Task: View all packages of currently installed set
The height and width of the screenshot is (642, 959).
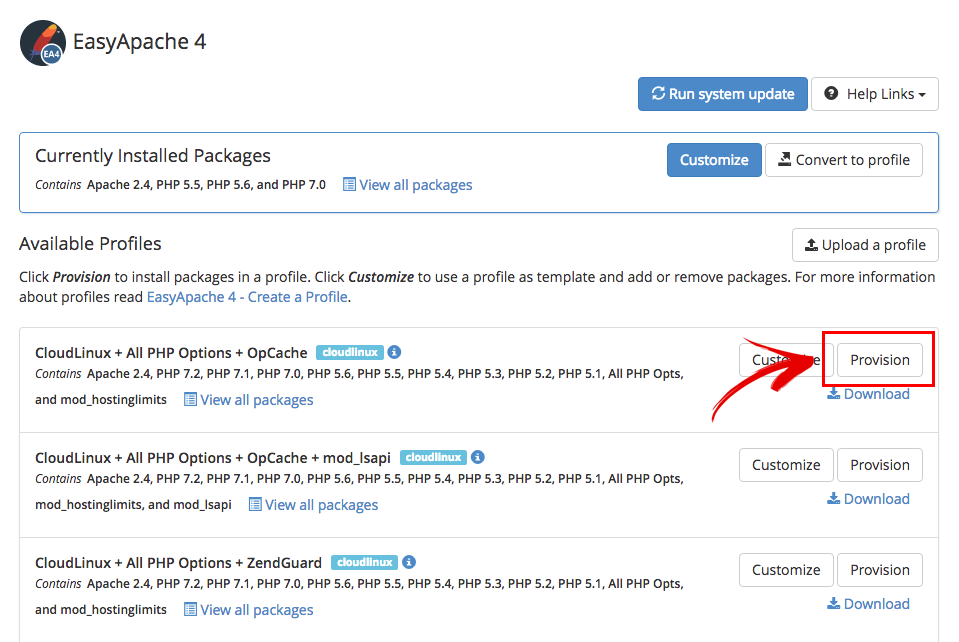Action: coord(407,185)
